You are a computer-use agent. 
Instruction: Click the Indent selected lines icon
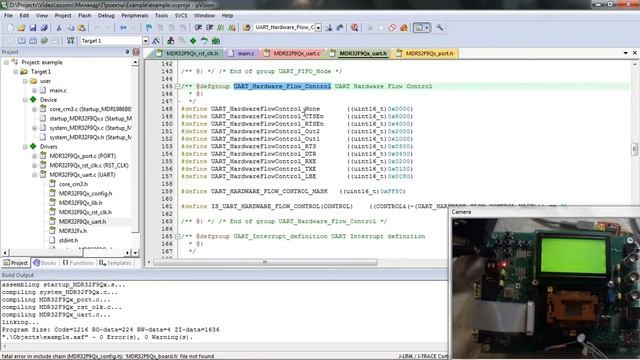(198, 28)
